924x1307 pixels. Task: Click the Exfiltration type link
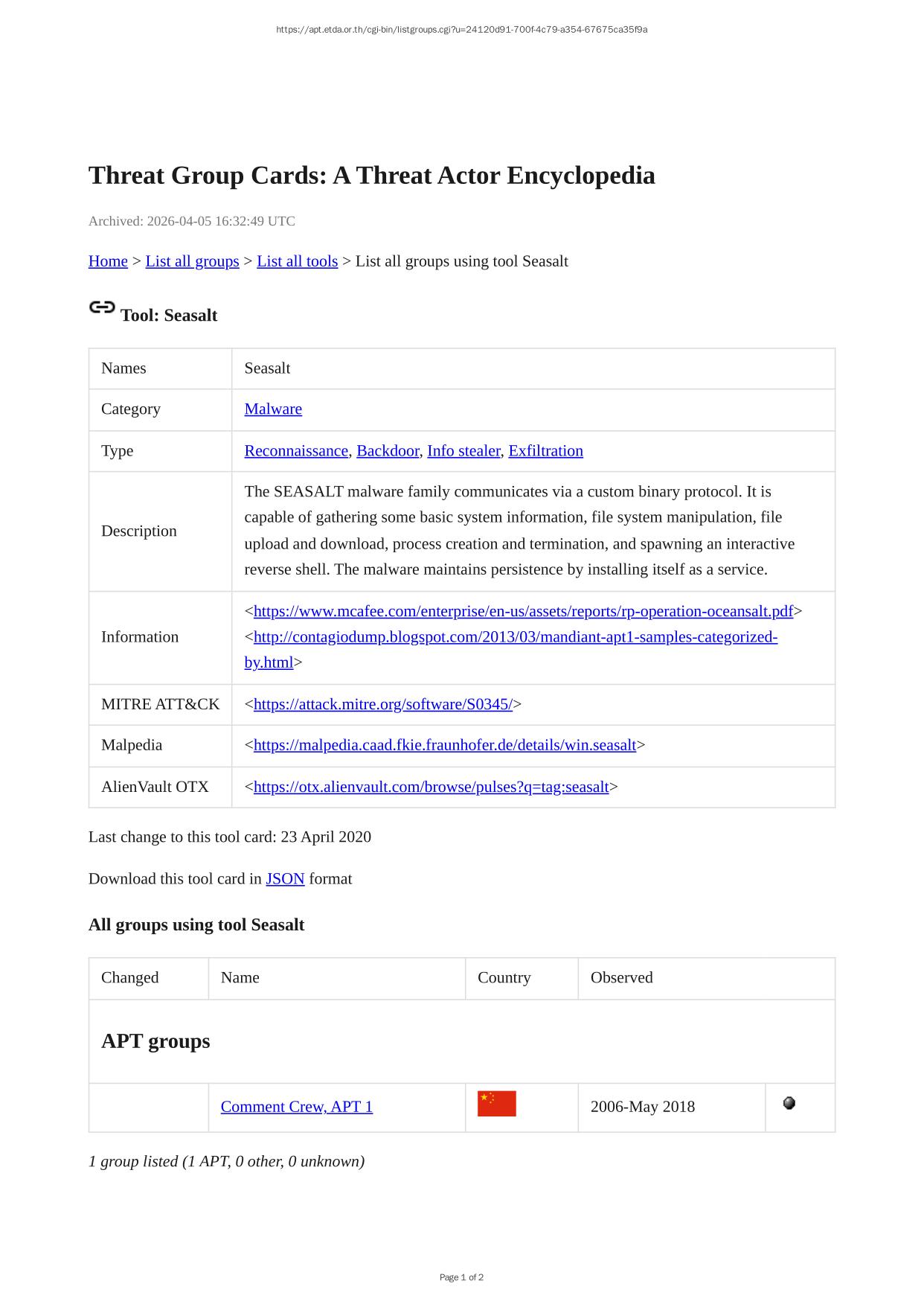(545, 451)
